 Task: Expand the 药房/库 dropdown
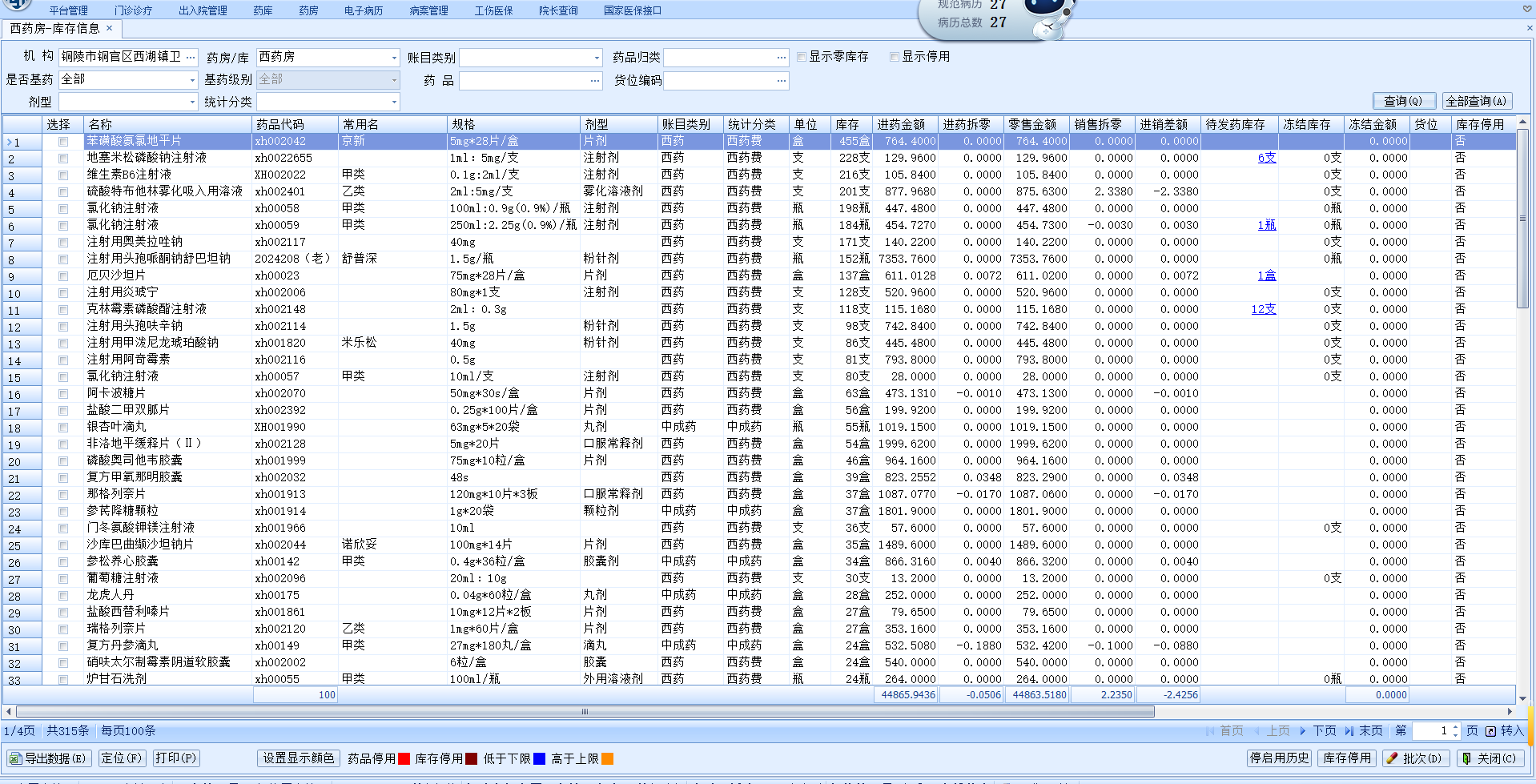coord(394,58)
